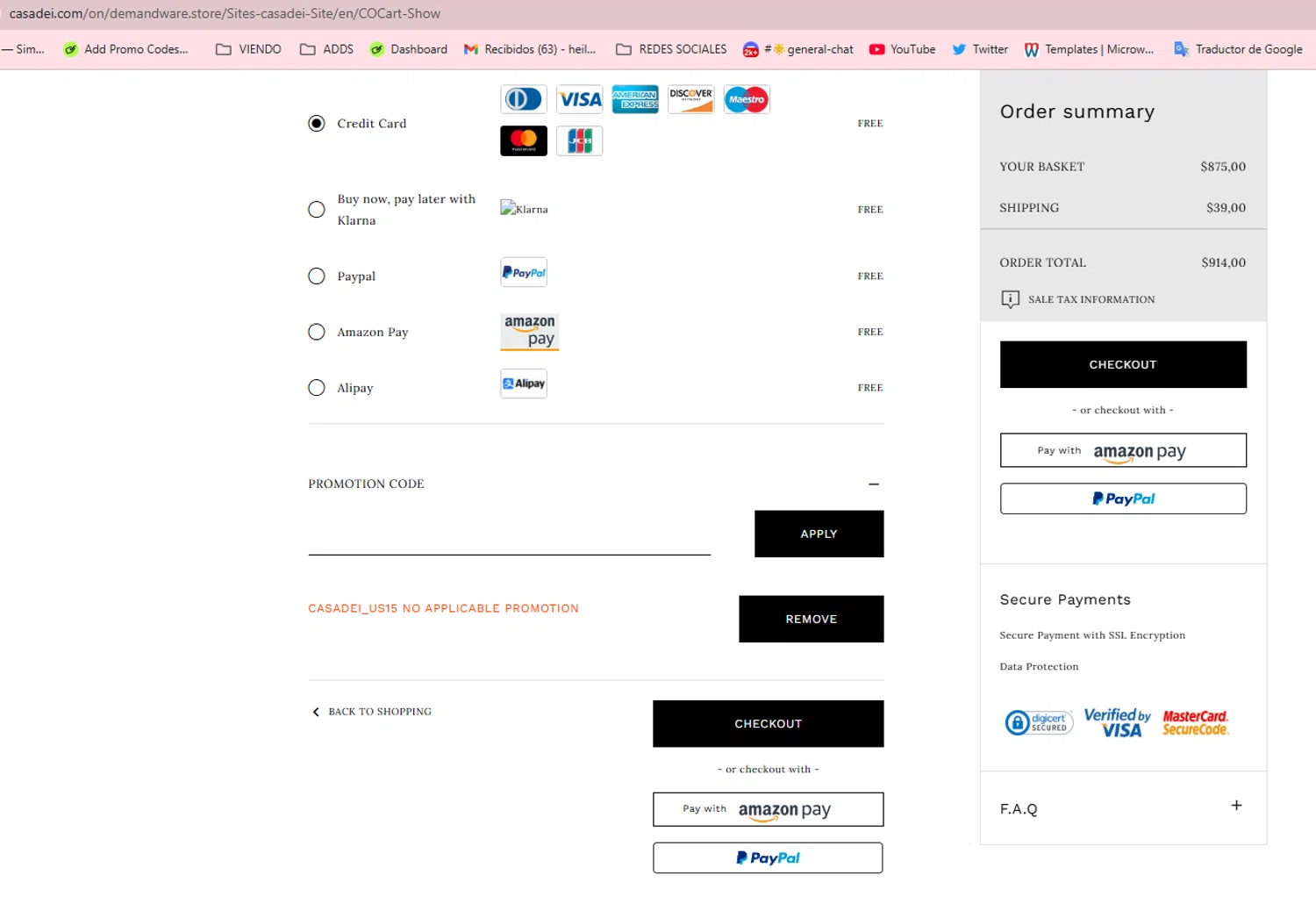Click the Diners Club card icon
Image resolution: width=1316 pixels, height=918 pixels.
pos(524,99)
